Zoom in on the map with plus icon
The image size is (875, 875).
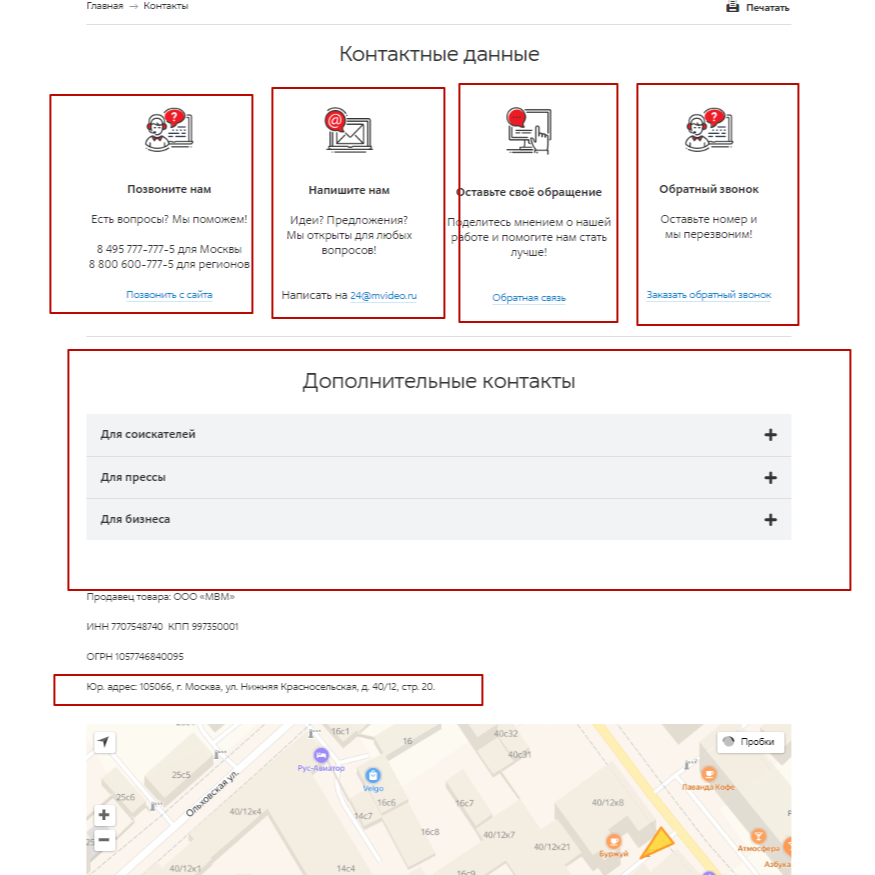(x=103, y=815)
